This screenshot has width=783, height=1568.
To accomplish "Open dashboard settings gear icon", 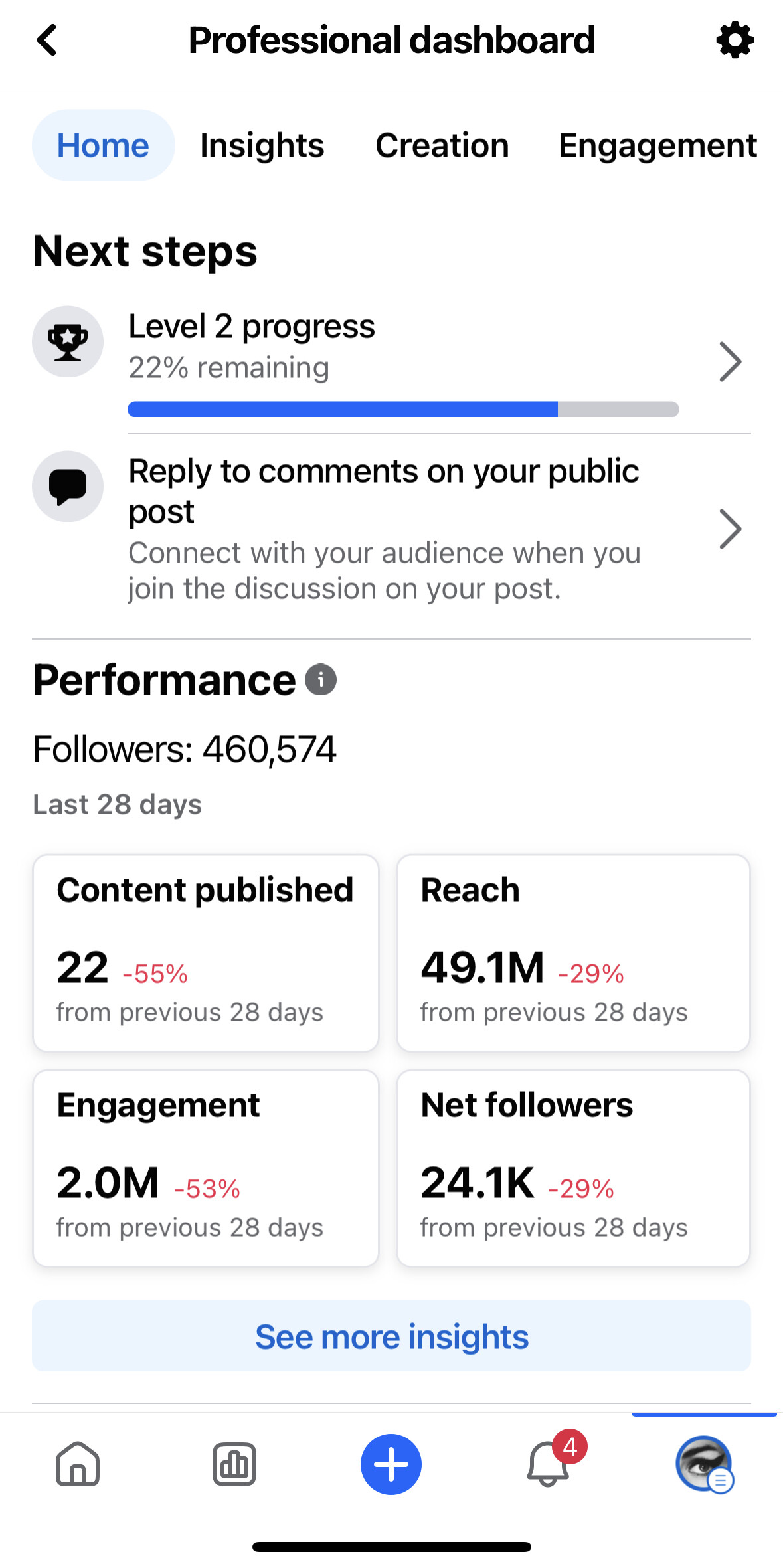I will [735, 41].
